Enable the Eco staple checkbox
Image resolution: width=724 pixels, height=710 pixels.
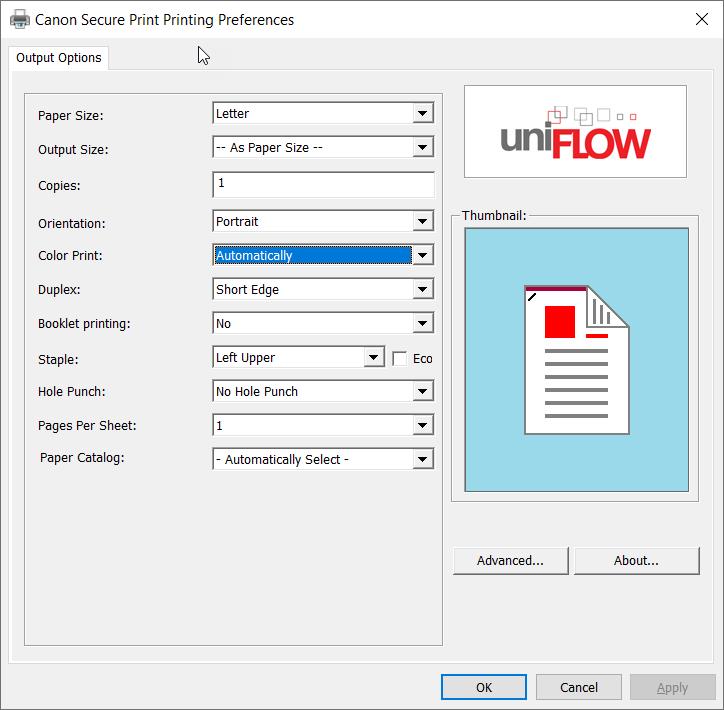click(400, 359)
